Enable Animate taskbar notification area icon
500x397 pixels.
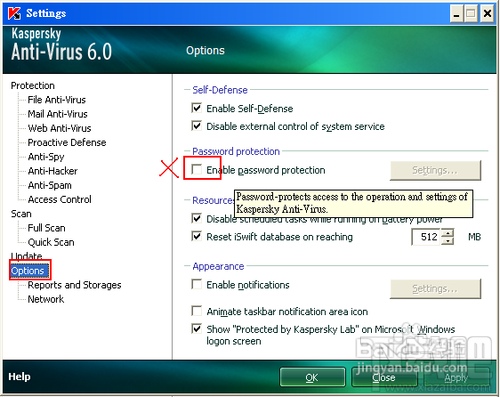(197, 311)
